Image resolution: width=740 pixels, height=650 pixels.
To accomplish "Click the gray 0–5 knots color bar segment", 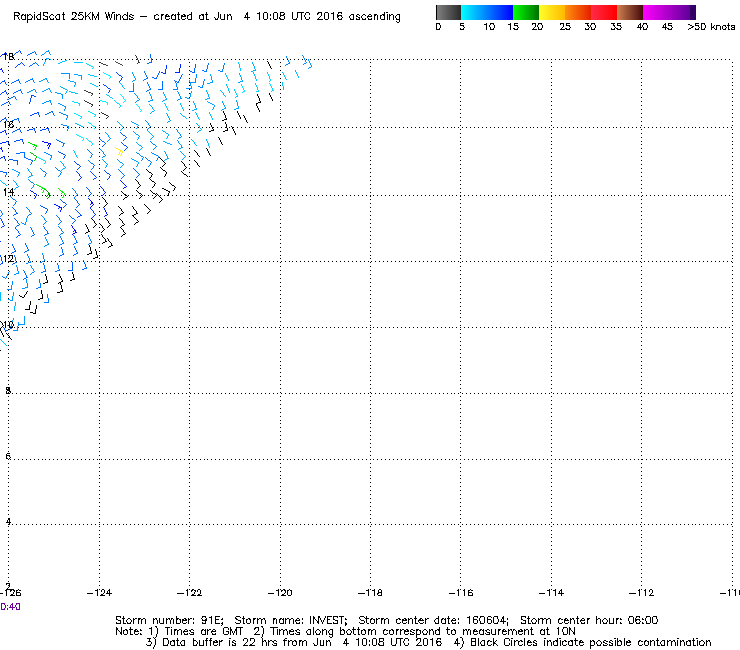I will click(x=448, y=12).
